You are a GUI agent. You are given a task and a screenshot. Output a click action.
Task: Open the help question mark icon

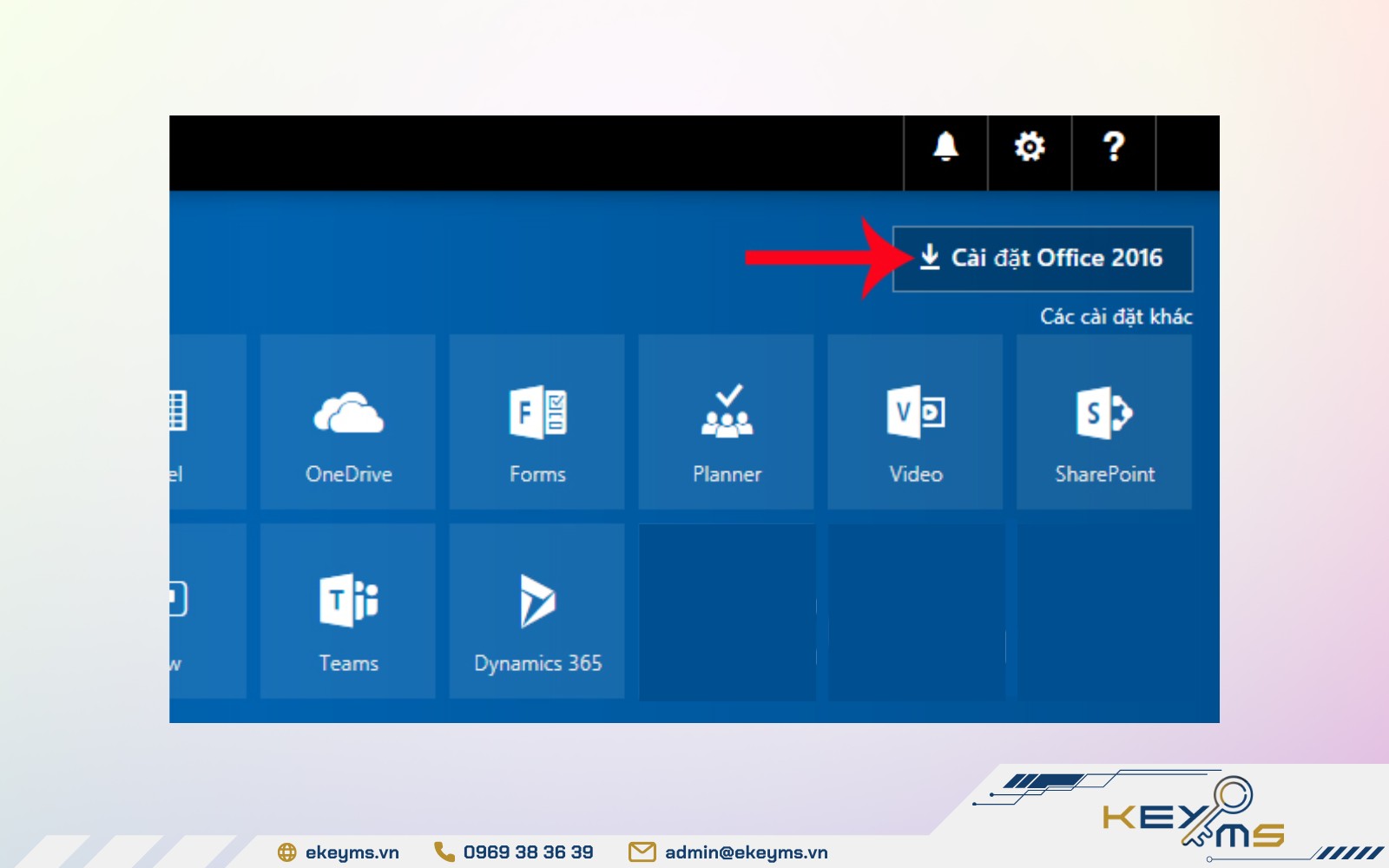click(x=1114, y=147)
